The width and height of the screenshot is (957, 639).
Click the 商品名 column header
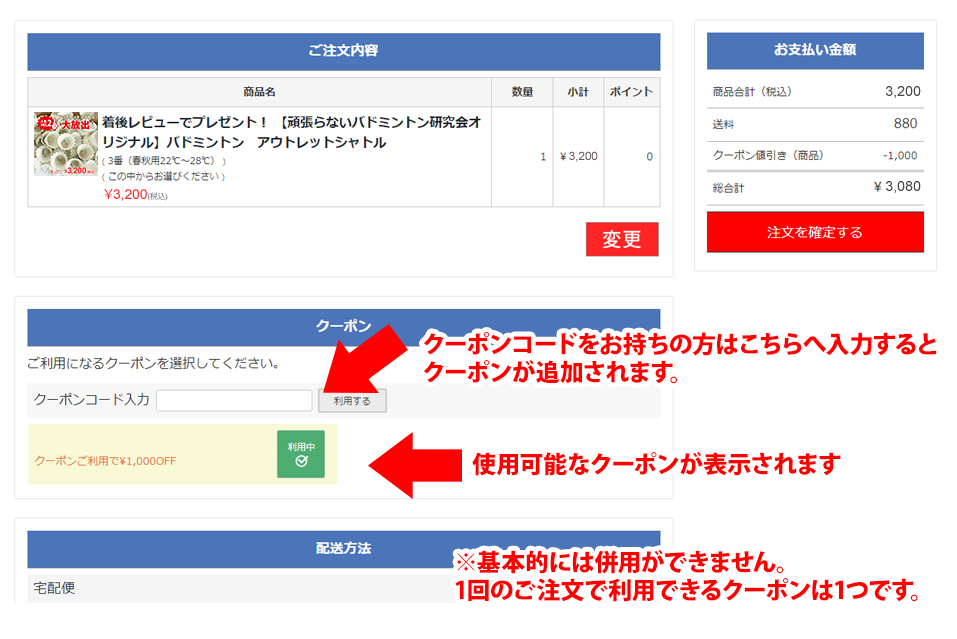coord(259,92)
